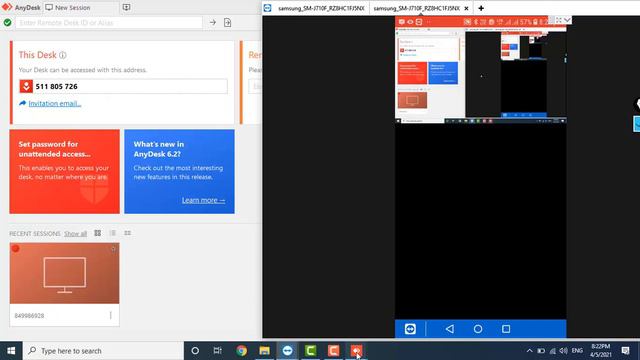Open Cortana circle on taskbar
This screenshot has width=640, height=360.
pos(195,351)
